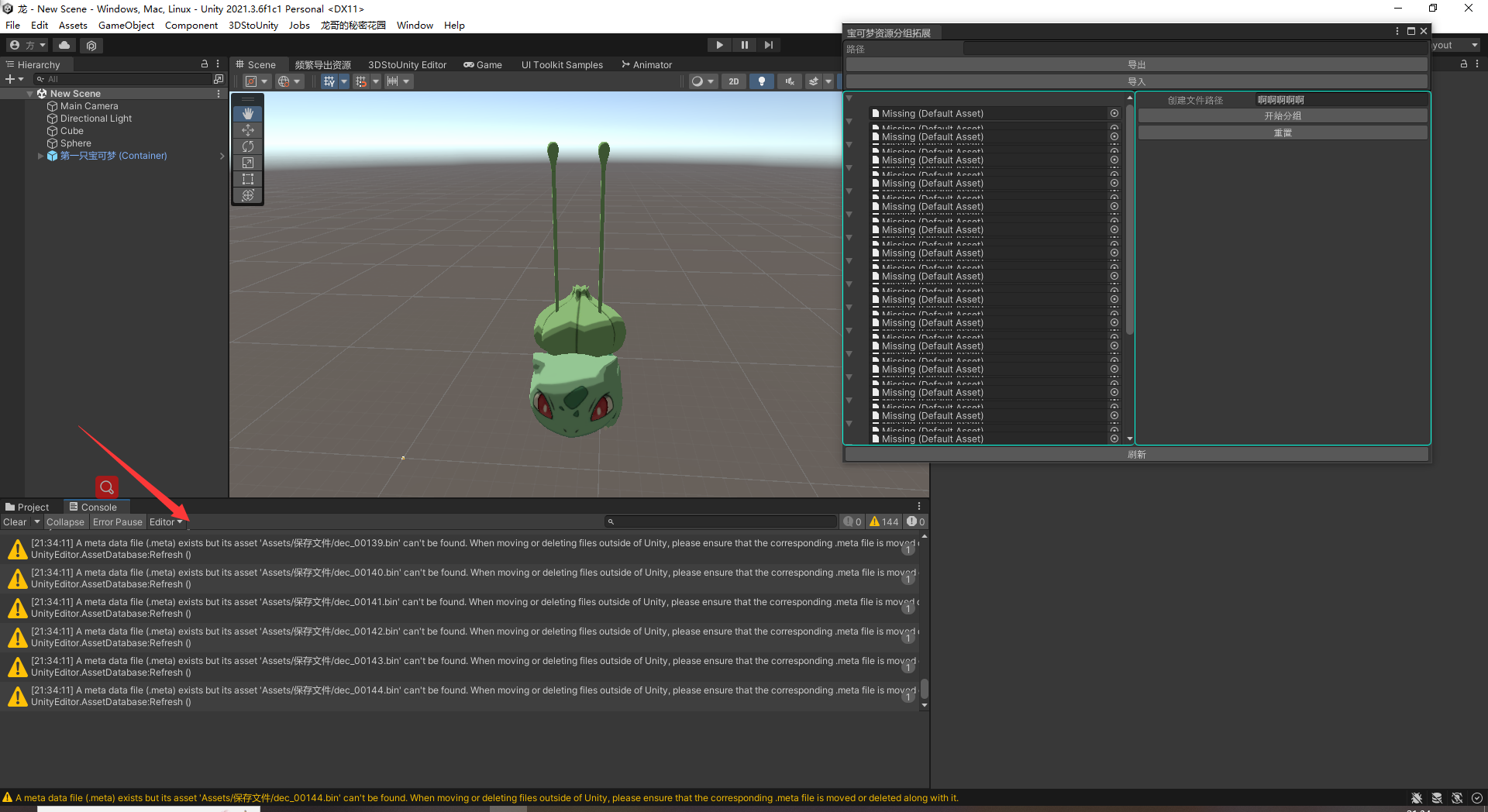Click the background tasks progress icon
This screenshot has height=812, width=1488.
1477,798
